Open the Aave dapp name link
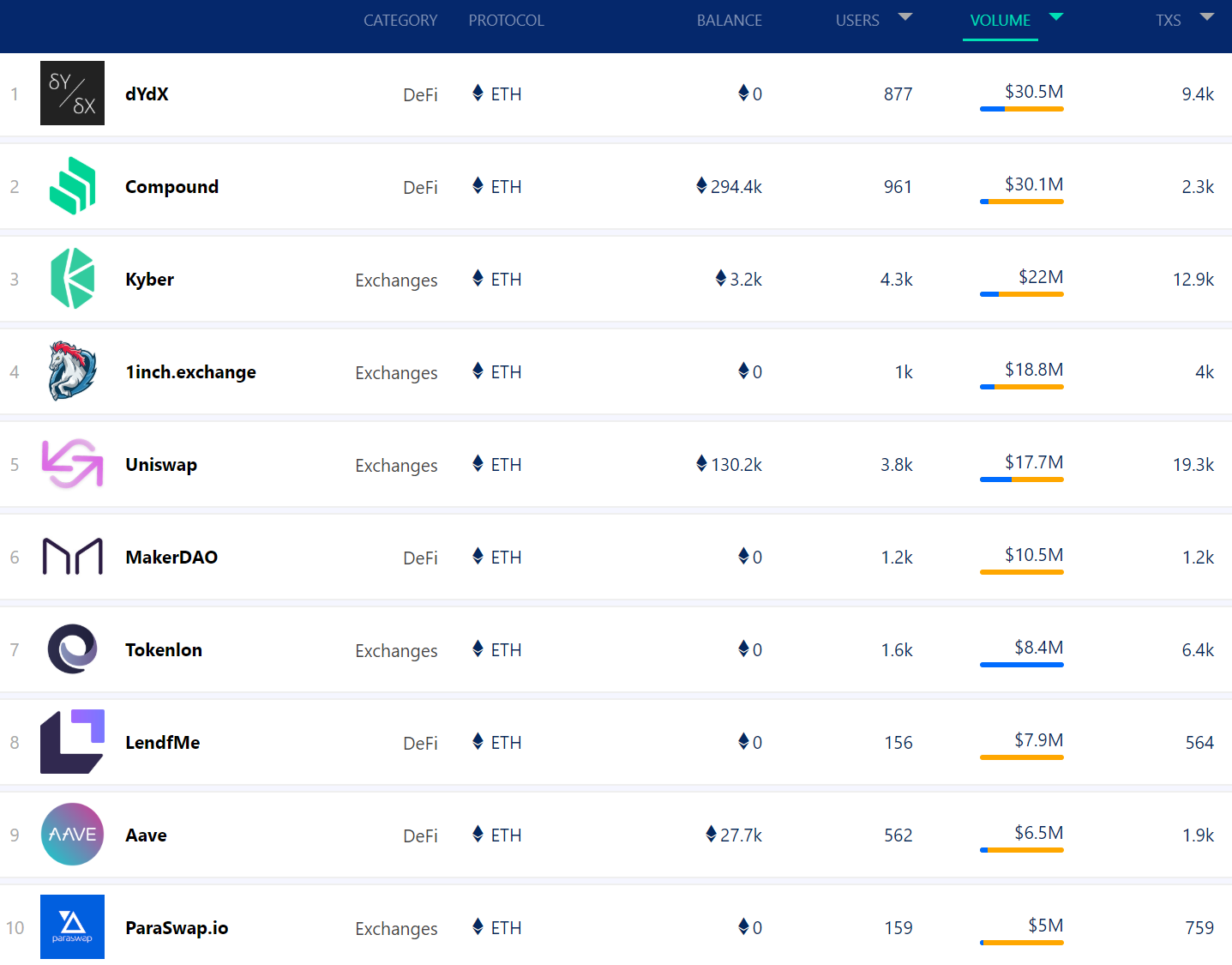The image size is (1232, 965). [146, 835]
